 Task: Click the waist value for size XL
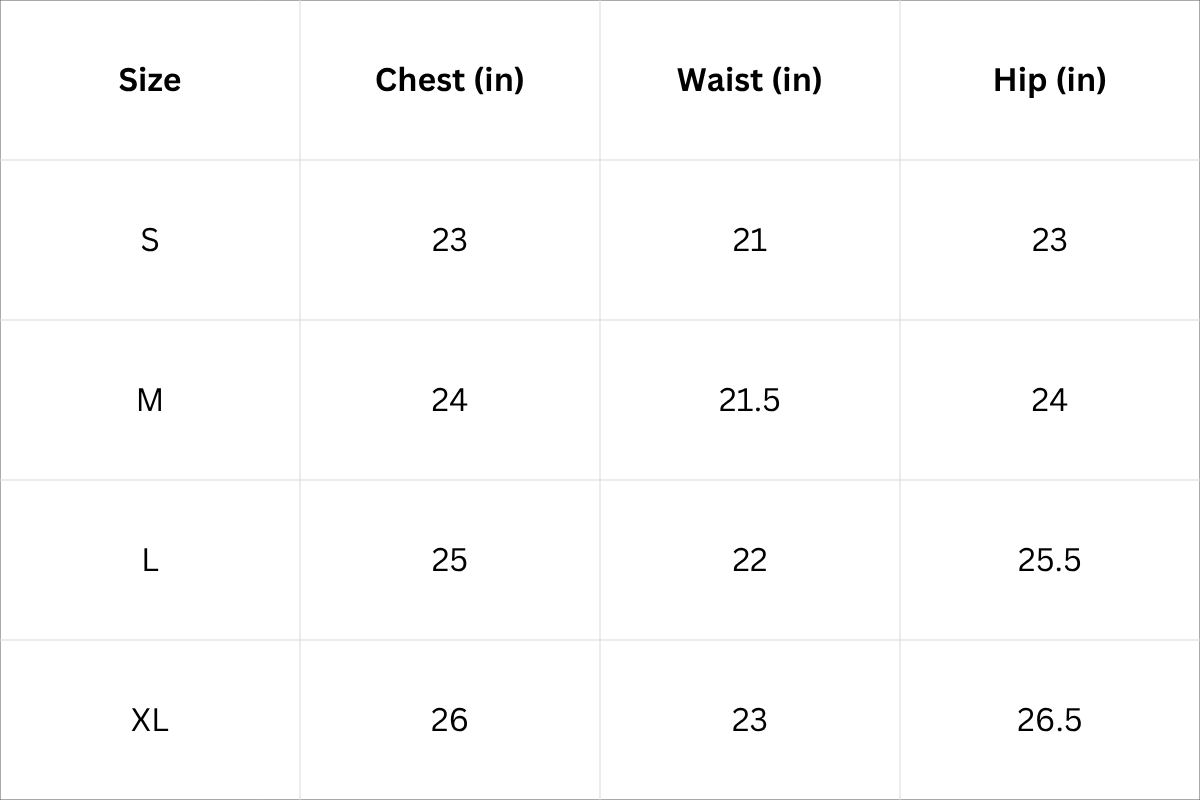[x=749, y=720]
